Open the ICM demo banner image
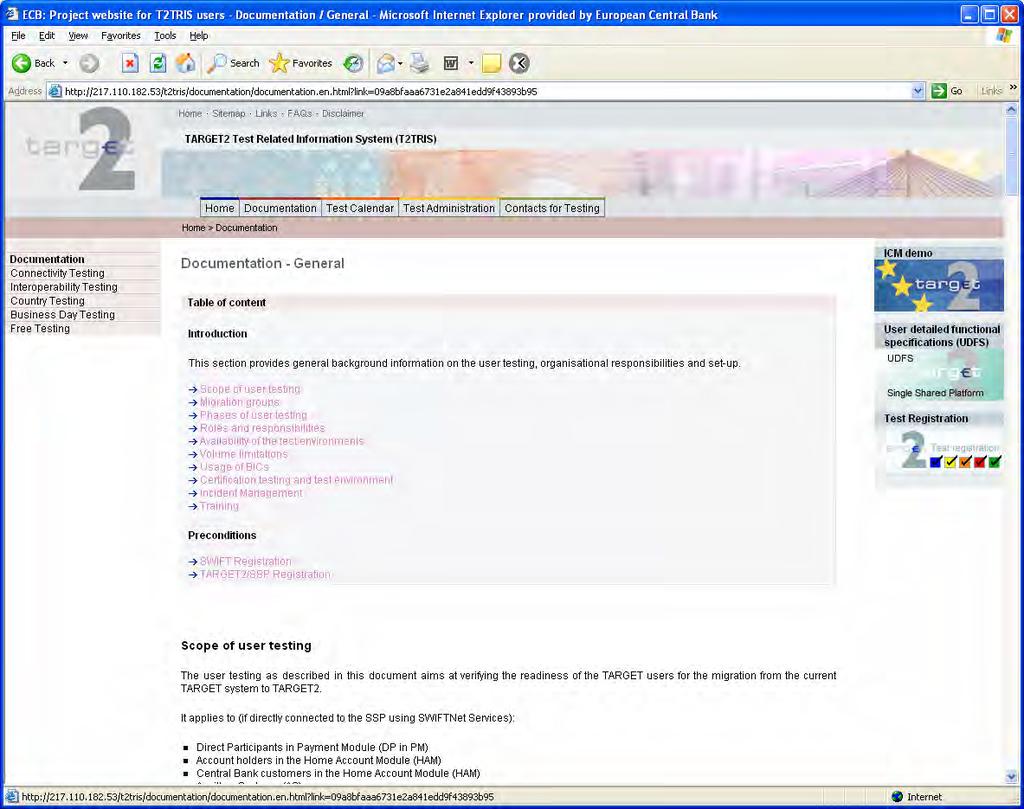The height and width of the screenshot is (809, 1024). [938, 285]
